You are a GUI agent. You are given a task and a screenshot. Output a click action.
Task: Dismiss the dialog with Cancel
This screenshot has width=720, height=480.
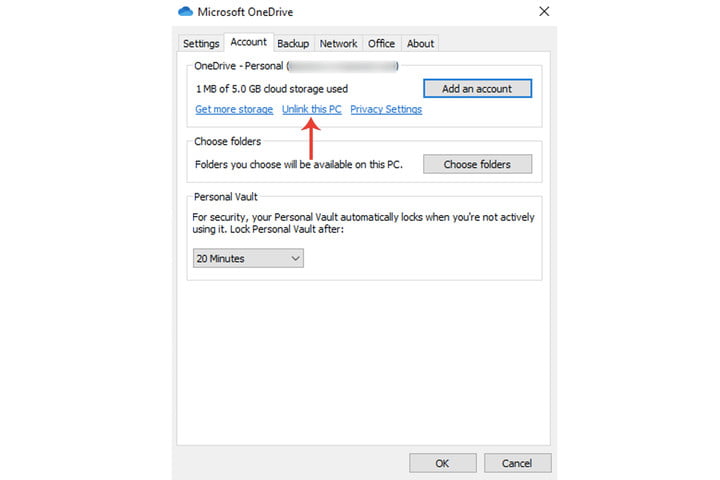tap(517, 463)
